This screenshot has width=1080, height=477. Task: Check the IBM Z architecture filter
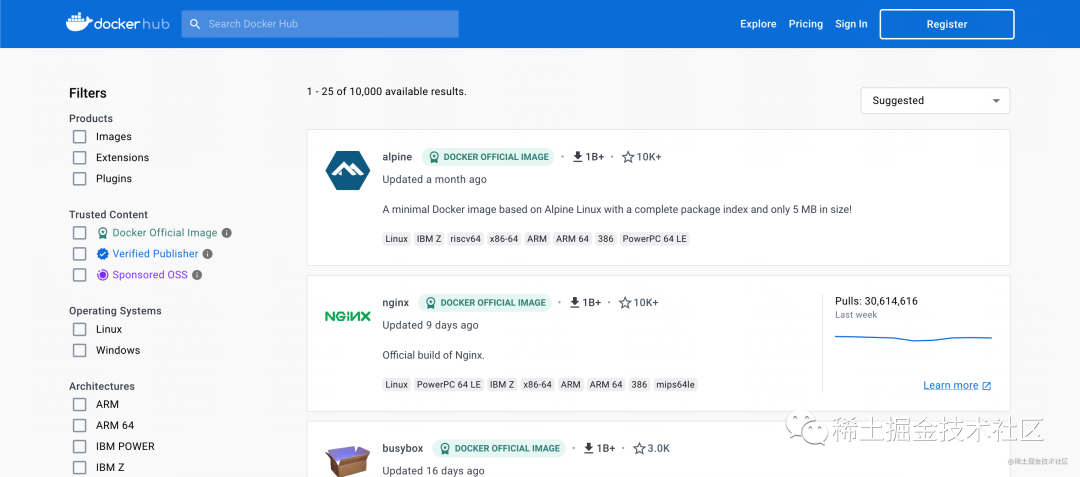tap(80, 467)
